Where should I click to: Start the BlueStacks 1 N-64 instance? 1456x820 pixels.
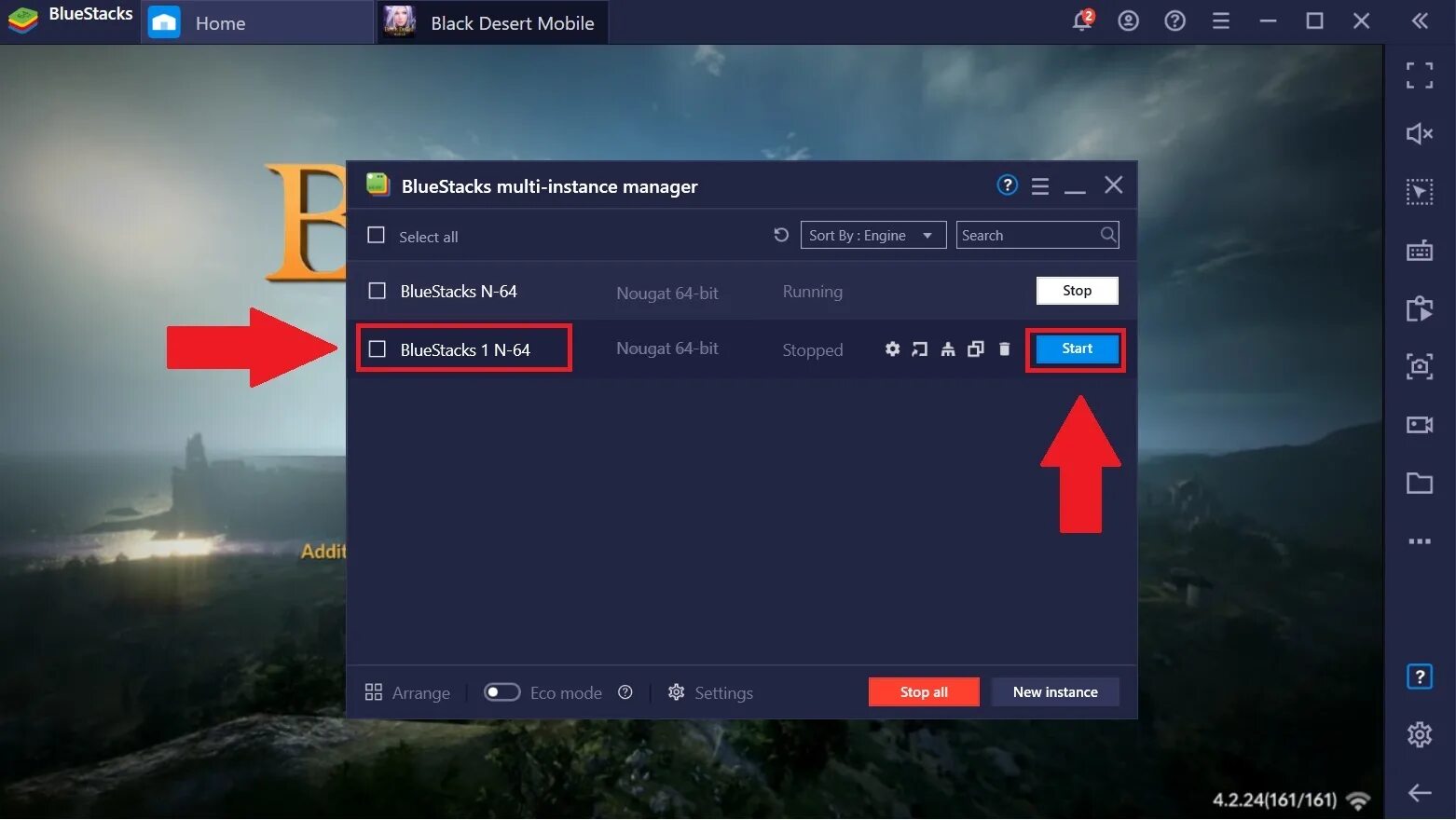[1077, 348]
